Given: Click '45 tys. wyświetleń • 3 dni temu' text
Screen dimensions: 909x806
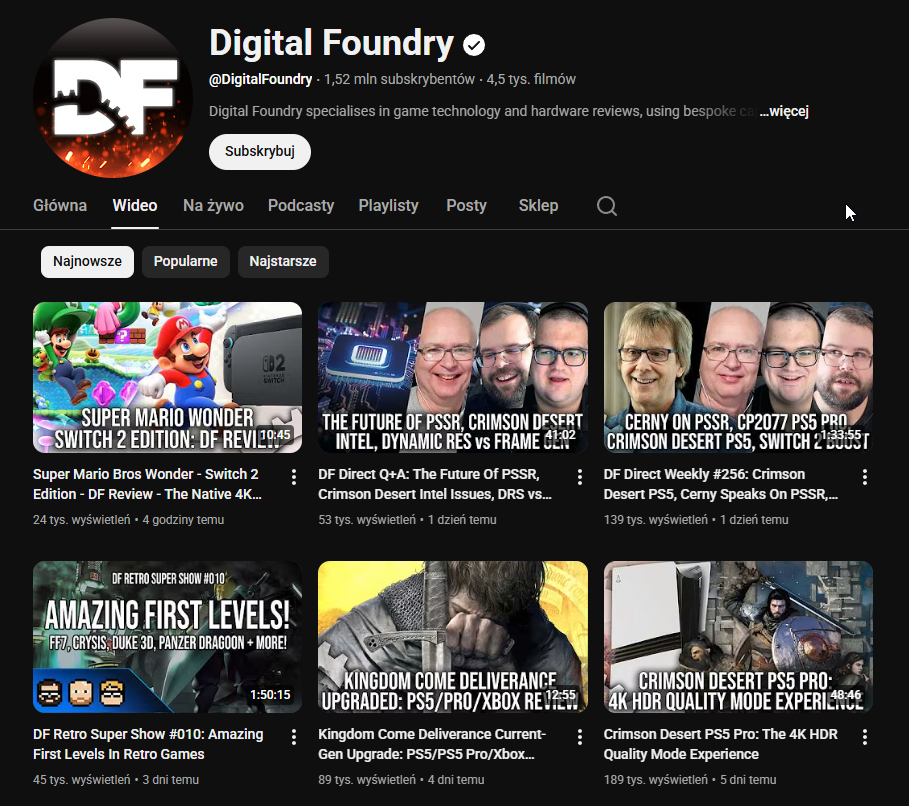Looking at the screenshot, I should pyautogui.click(x=116, y=780).
